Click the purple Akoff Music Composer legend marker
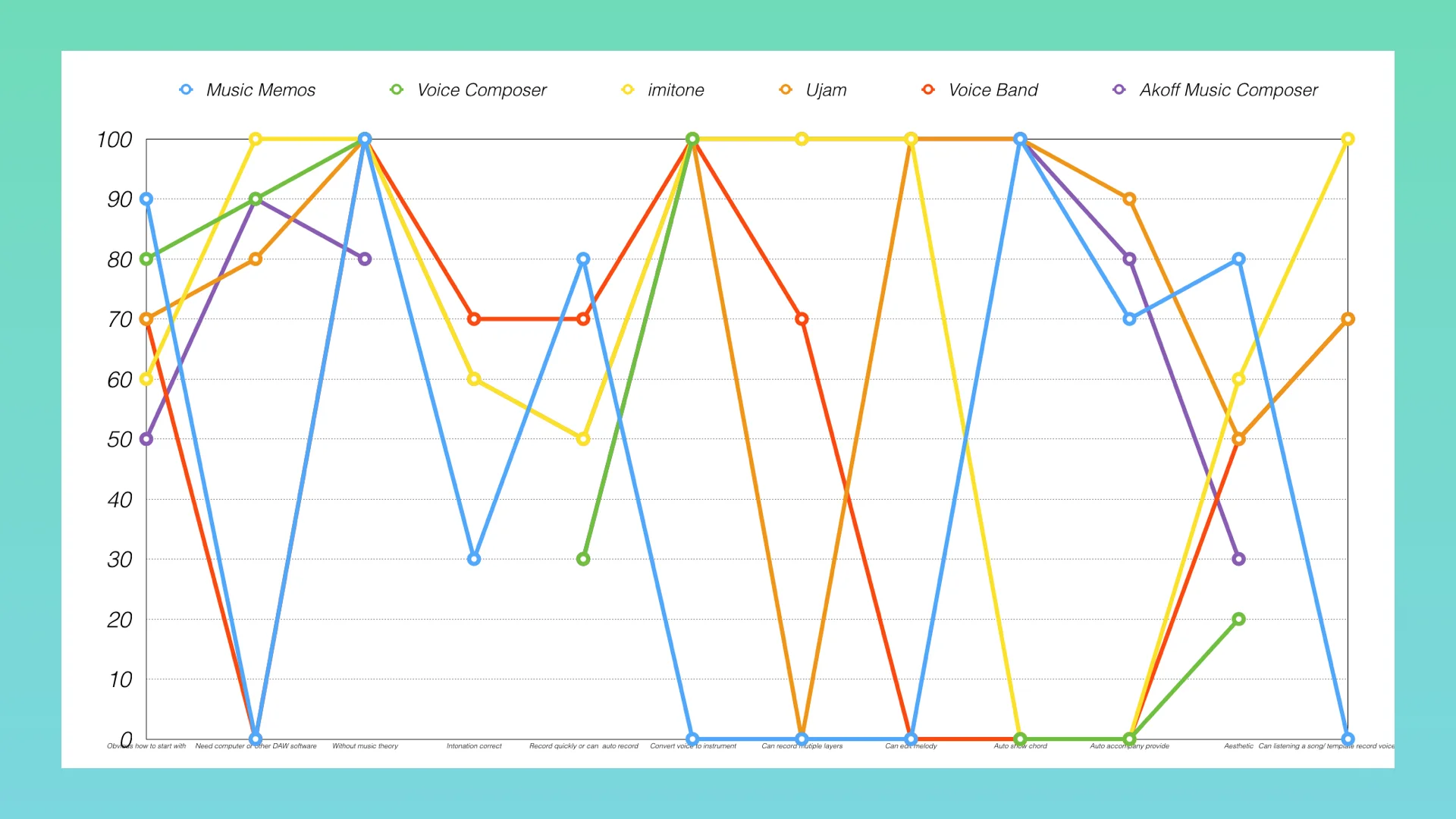This screenshot has width=1456, height=819. pyautogui.click(x=1119, y=89)
